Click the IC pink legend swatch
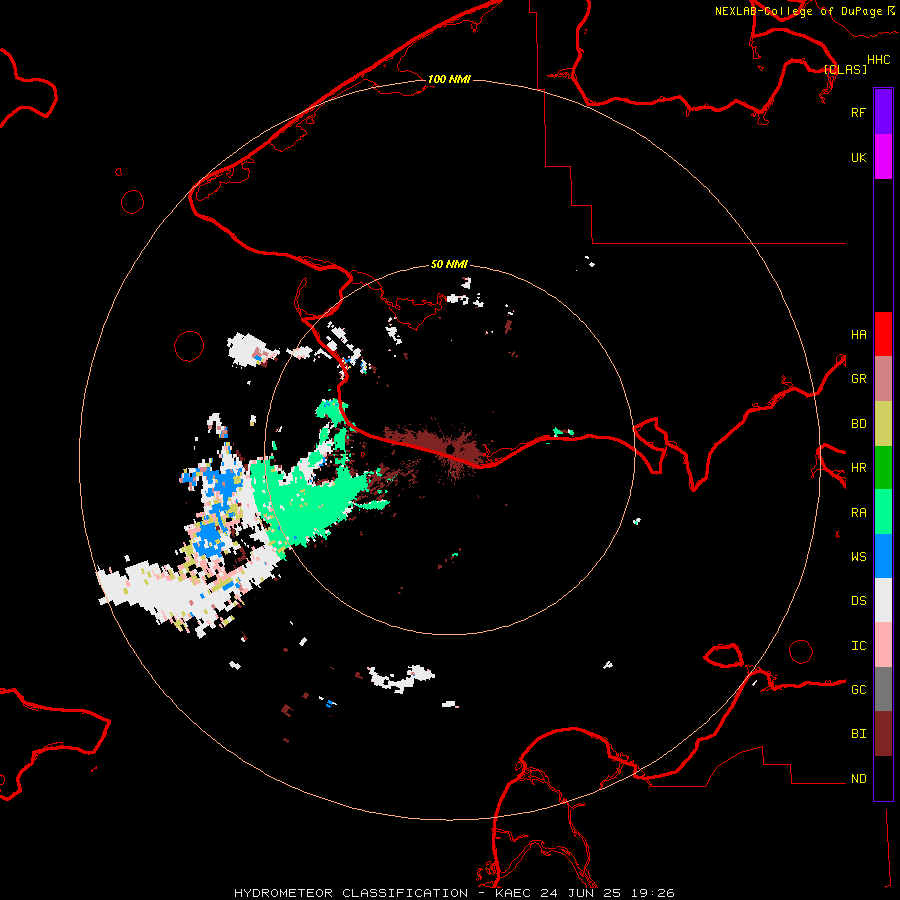Screen dimensions: 900x900 point(883,645)
